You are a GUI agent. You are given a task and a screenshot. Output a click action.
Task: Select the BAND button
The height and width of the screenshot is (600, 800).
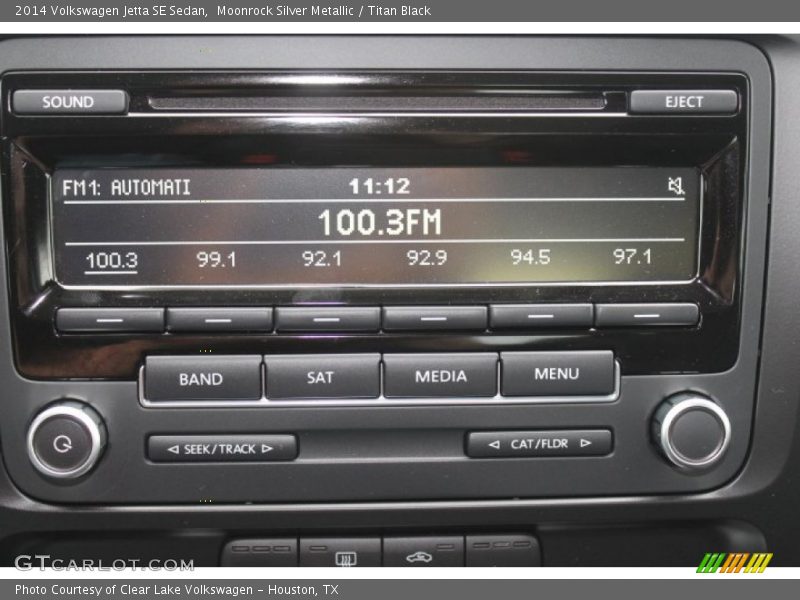tap(203, 378)
